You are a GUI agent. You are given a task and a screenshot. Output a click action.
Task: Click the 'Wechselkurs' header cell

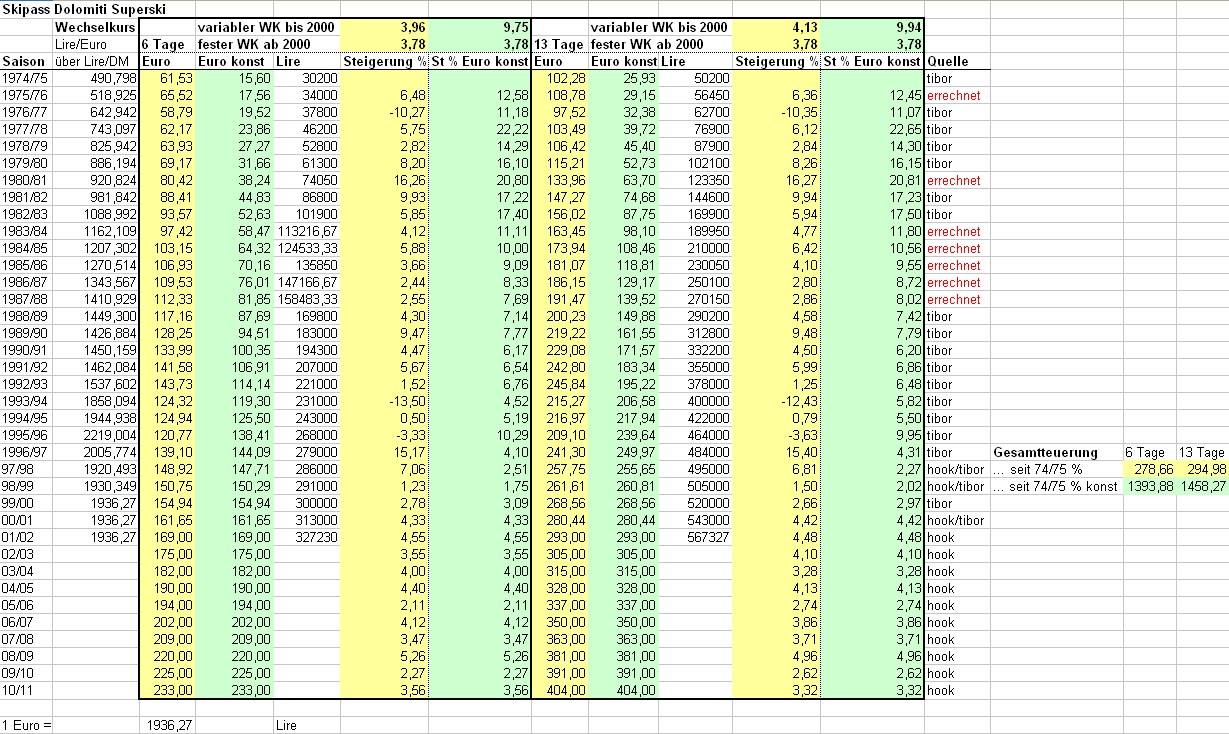point(94,27)
